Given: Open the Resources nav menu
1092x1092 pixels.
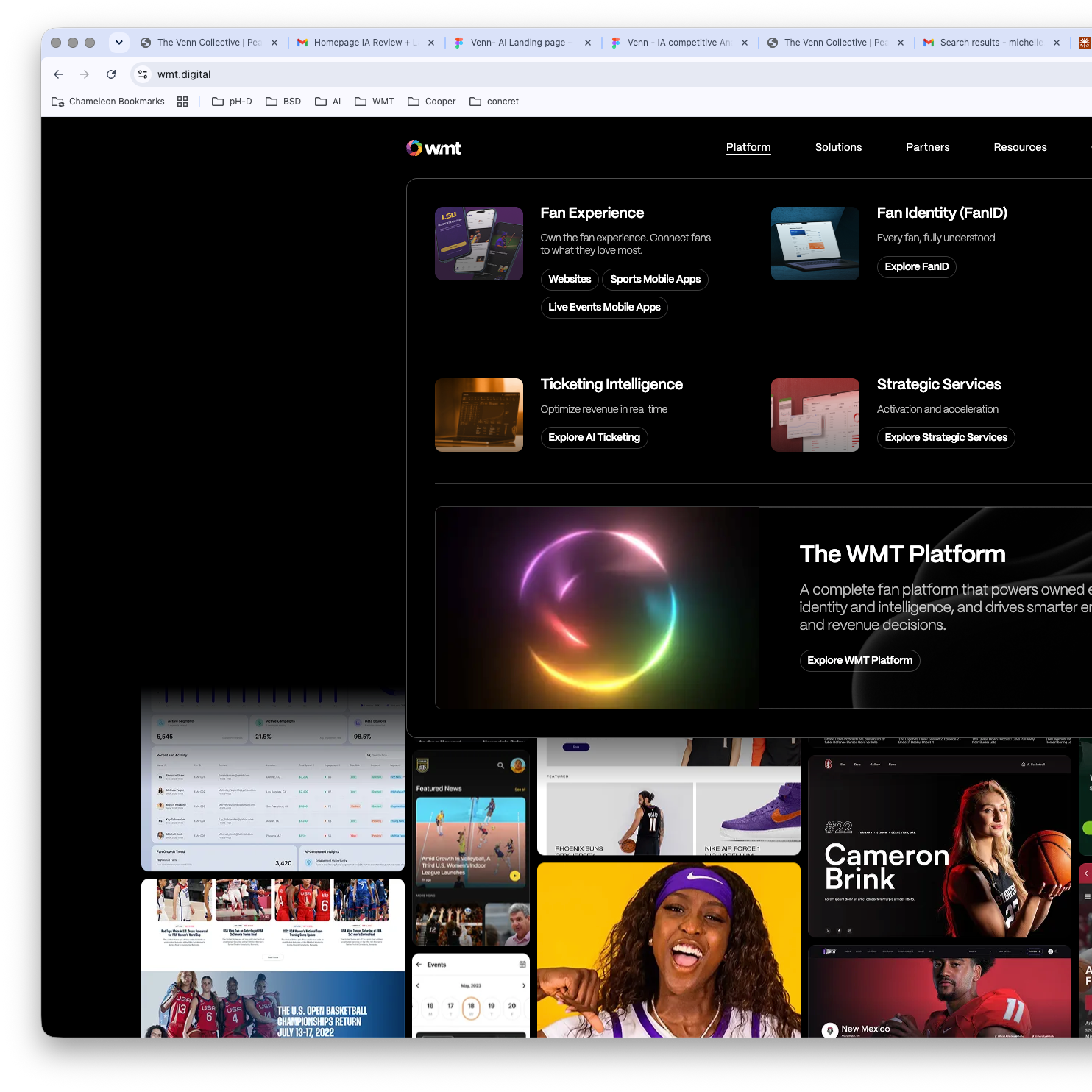Looking at the screenshot, I should tap(1020, 147).
